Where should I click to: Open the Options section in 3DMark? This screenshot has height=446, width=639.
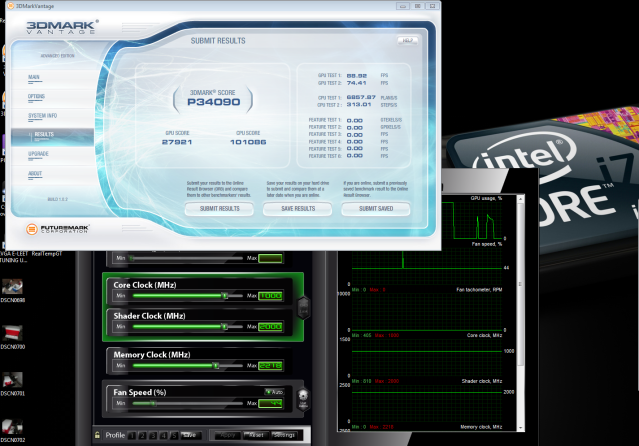(37, 96)
